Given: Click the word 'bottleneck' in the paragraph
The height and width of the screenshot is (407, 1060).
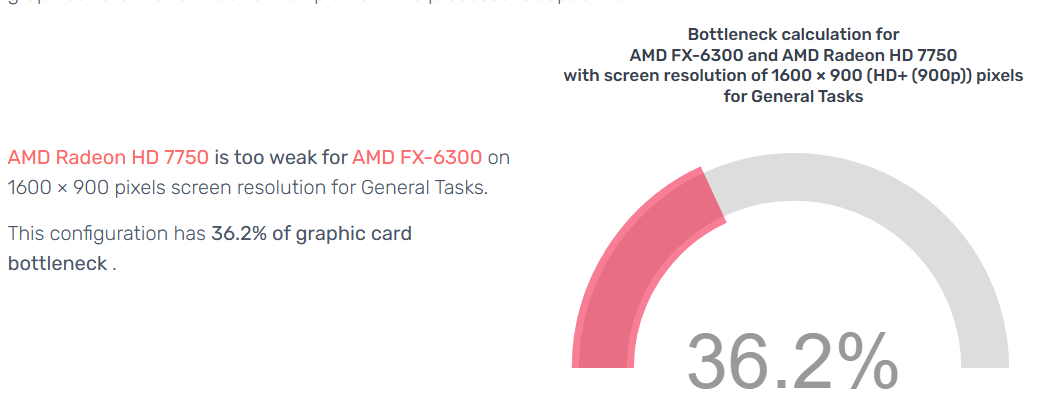Looking at the screenshot, I should [57, 263].
